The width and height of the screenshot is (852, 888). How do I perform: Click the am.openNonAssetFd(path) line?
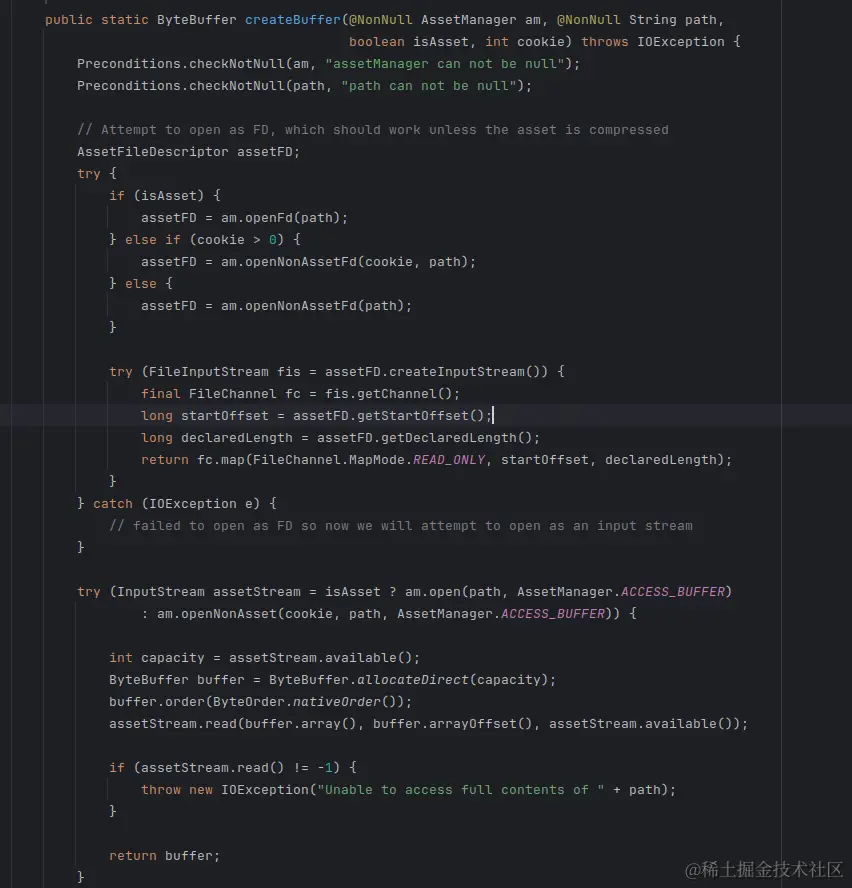click(x=276, y=306)
